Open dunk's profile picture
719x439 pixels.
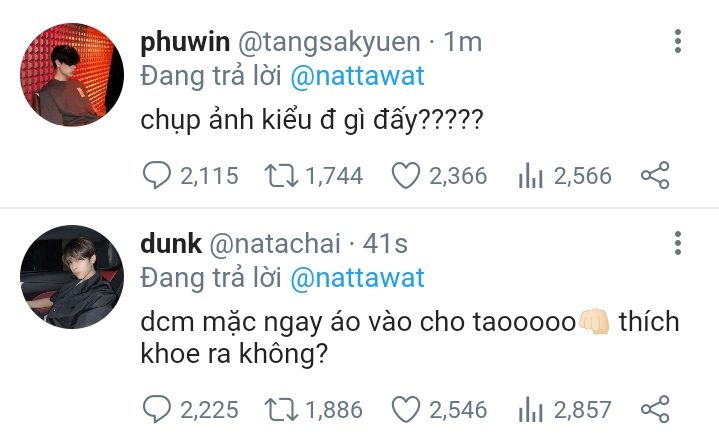72,277
